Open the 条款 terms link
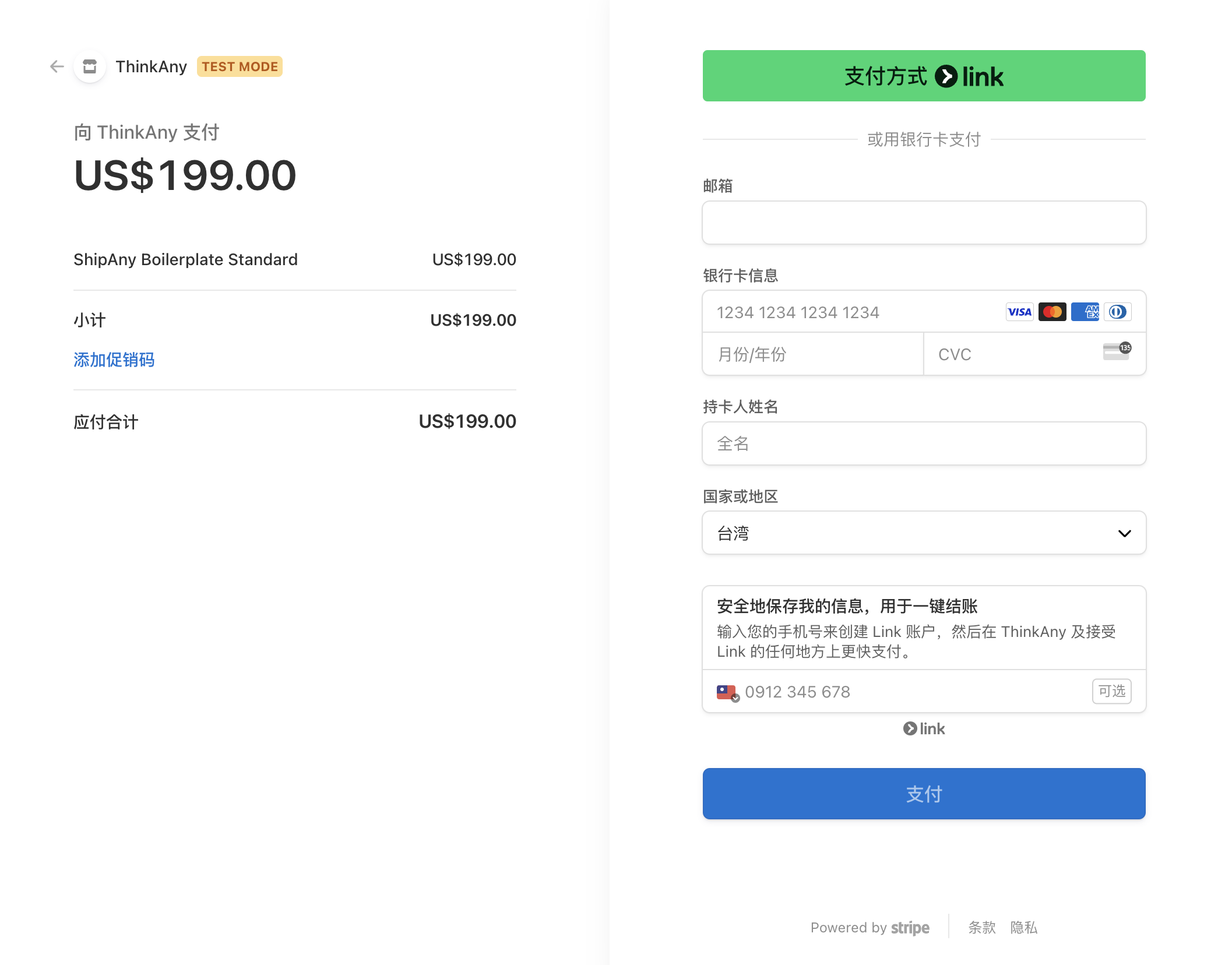1232x965 pixels. tap(982, 927)
